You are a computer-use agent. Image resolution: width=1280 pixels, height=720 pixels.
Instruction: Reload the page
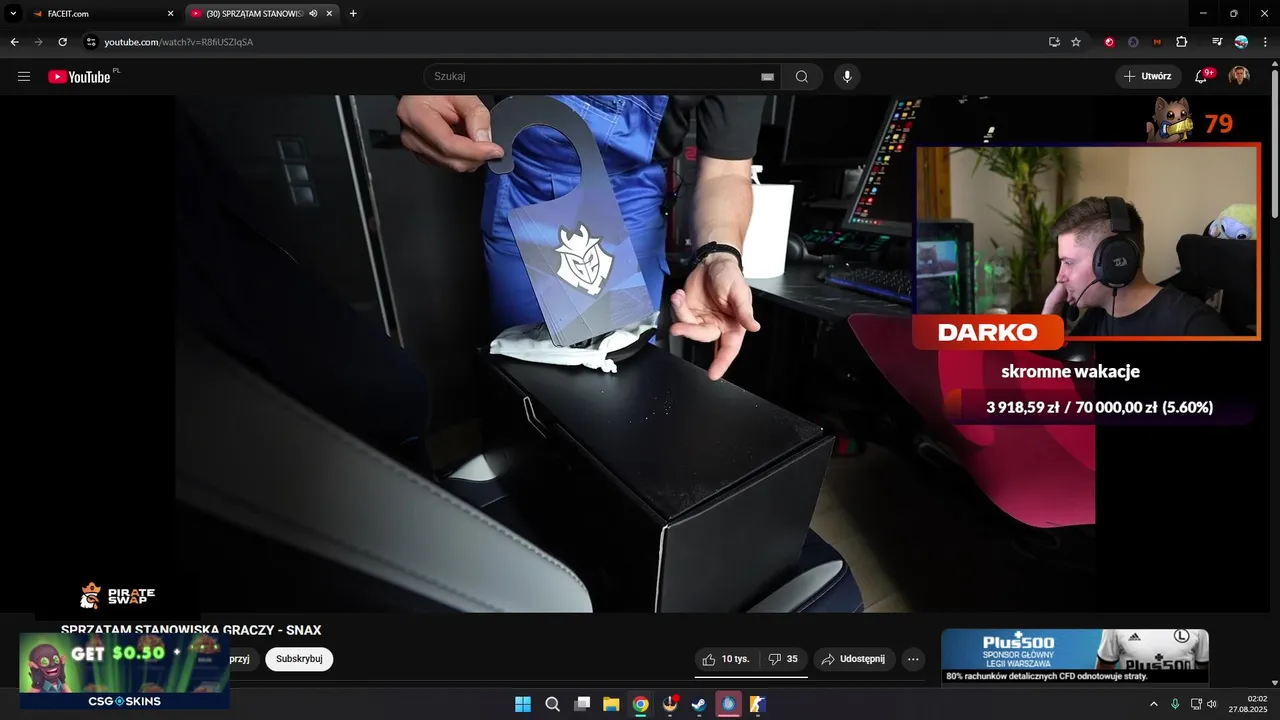(62, 42)
